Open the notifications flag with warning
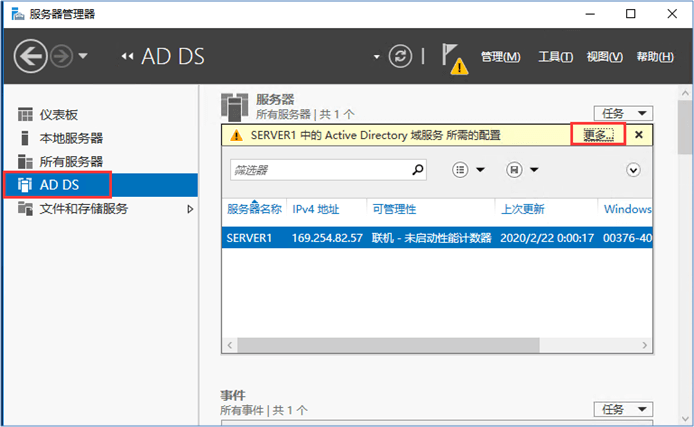The height and width of the screenshot is (427, 694). (x=455, y=58)
